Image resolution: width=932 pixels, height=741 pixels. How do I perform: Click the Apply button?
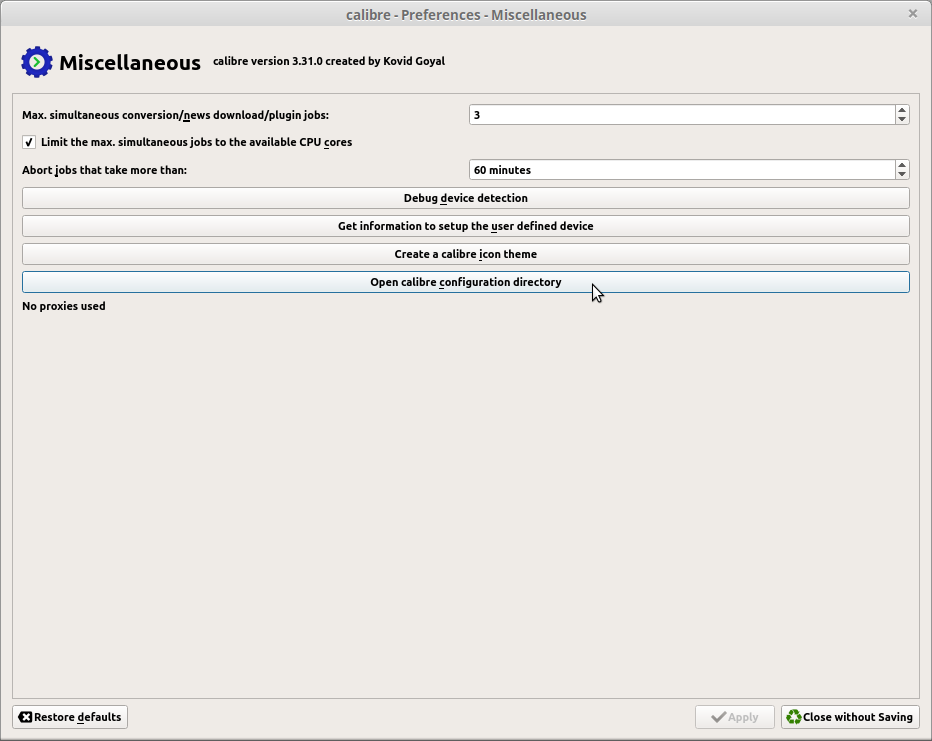[735, 717]
